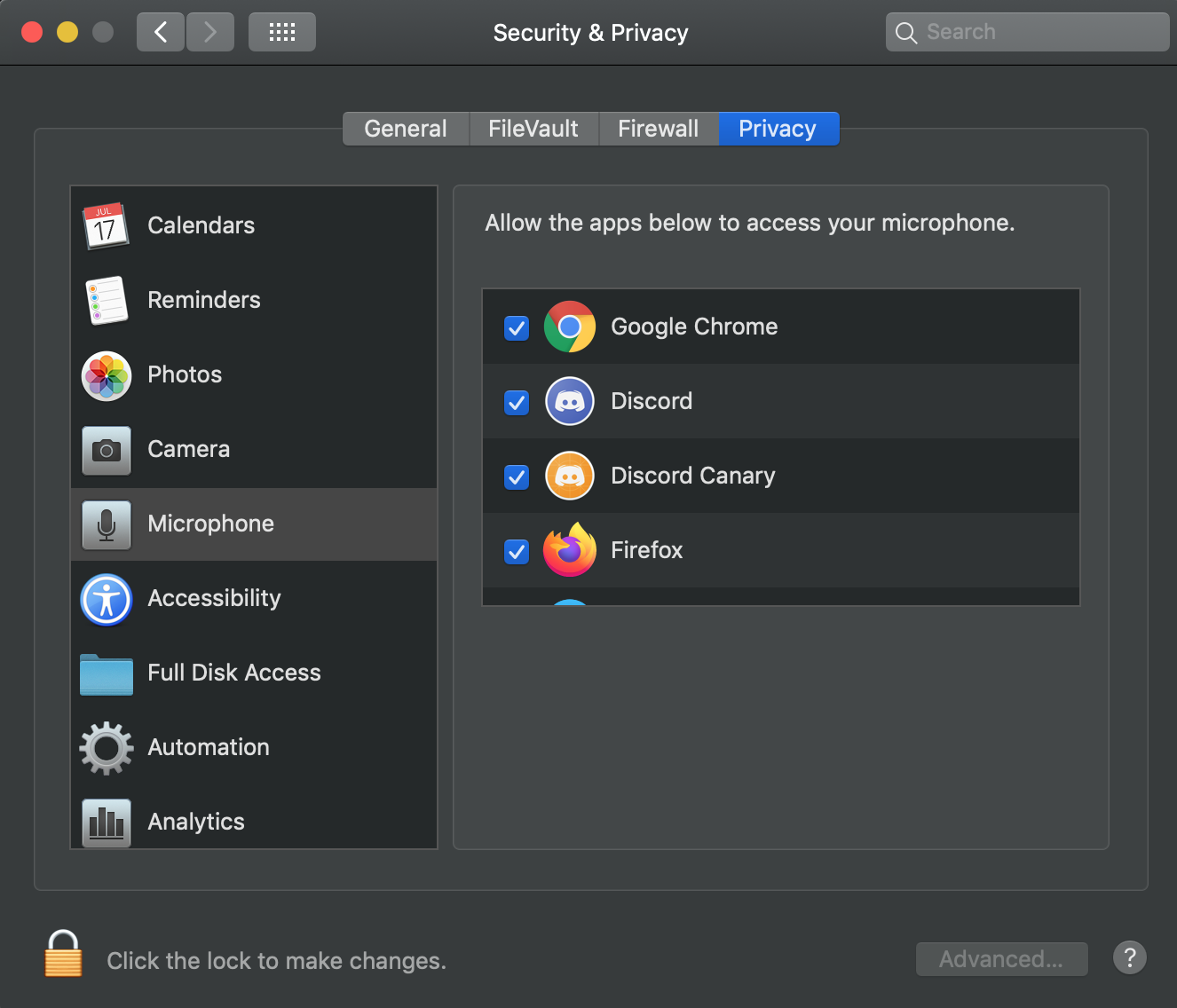Click the Google Chrome app icon
Viewport: 1177px width, 1008px height.
[570, 327]
